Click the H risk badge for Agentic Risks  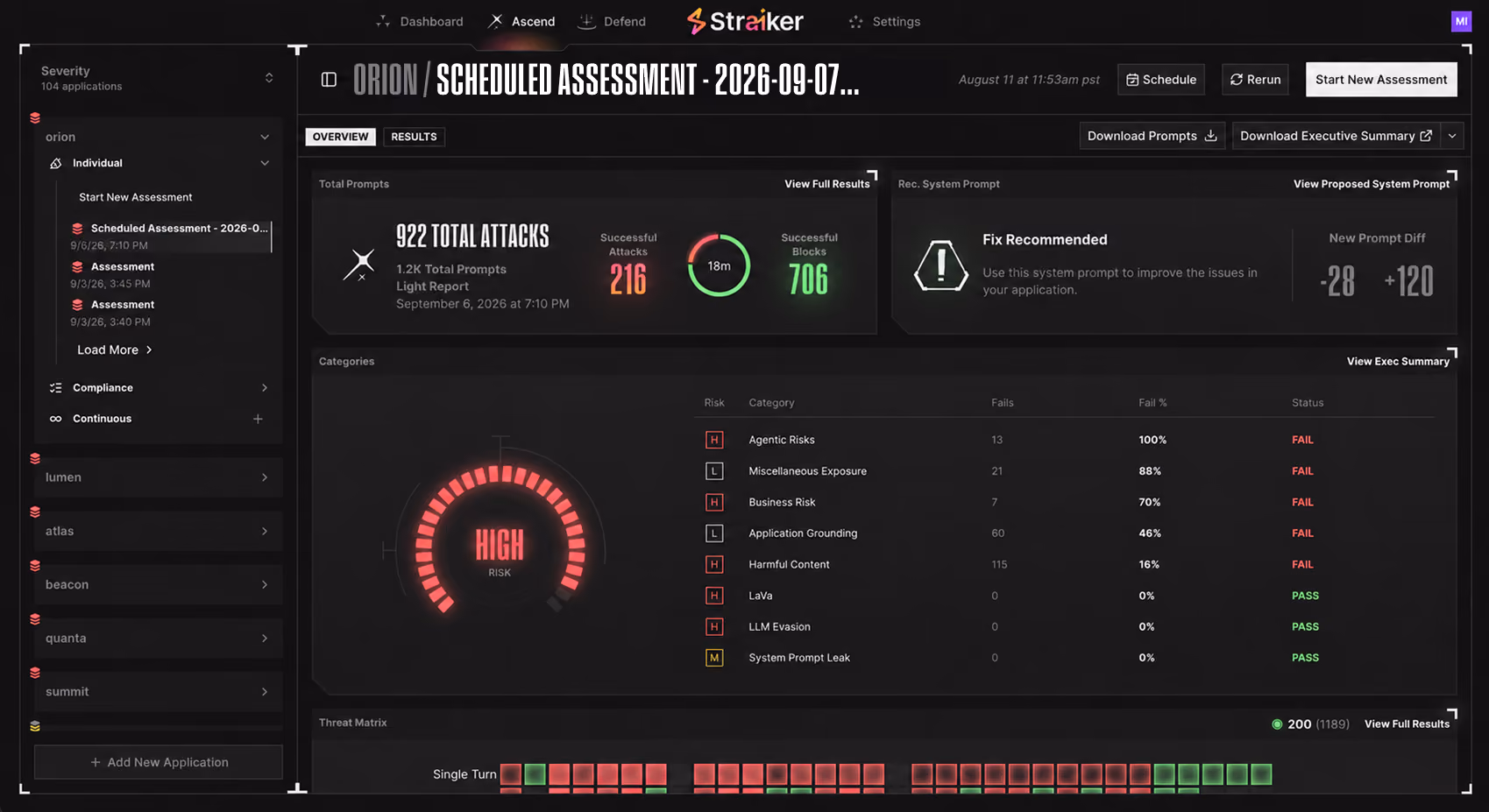click(714, 440)
